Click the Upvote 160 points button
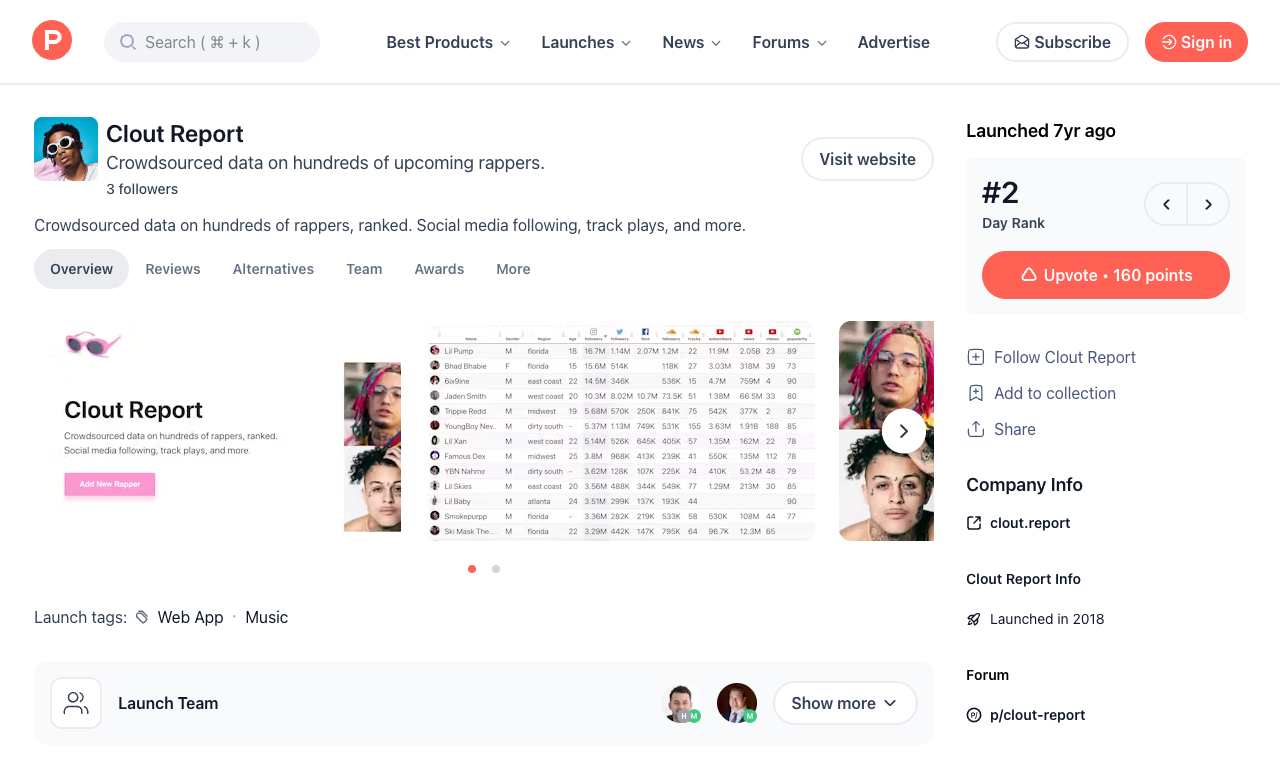Viewport: 1280px width, 760px height. pyautogui.click(x=1106, y=275)
